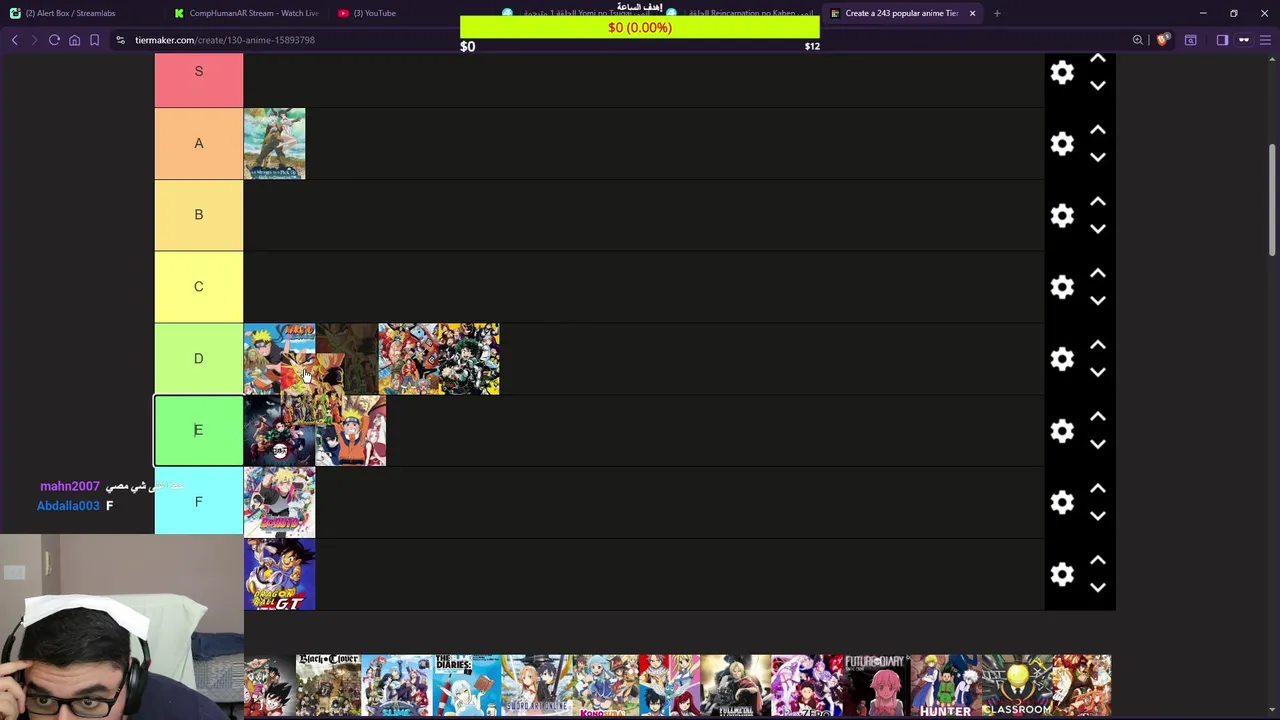The image size is (1280, 720).
Task: Bookmark this page with bookmark icon
Action: [x=94, y=40]
